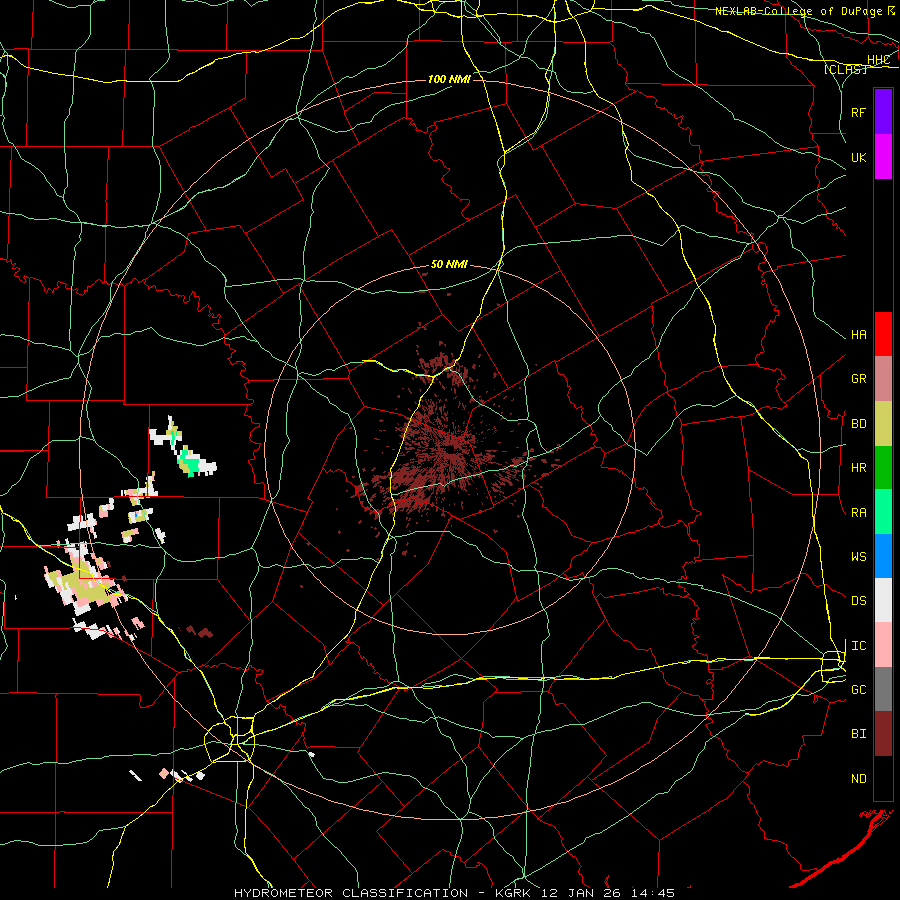Click the "50 NMI" range ring label
The width and height of the screenshot is (900, 900).
tap(449, 265)
